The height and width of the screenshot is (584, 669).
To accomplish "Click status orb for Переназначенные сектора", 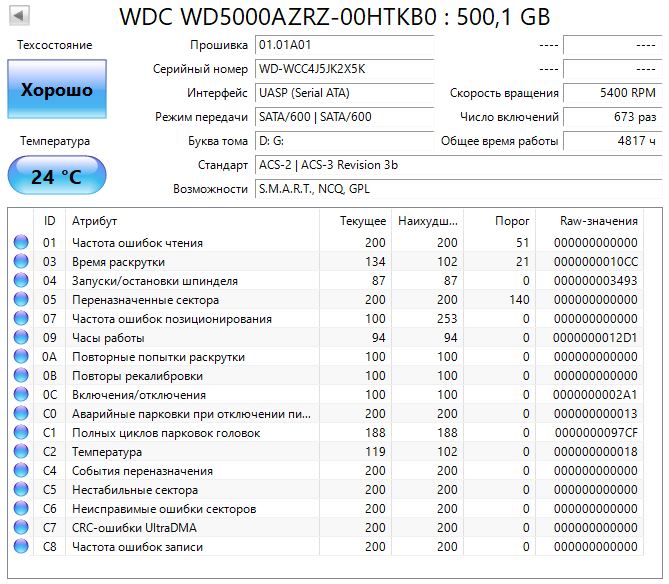I will [21, 299].
